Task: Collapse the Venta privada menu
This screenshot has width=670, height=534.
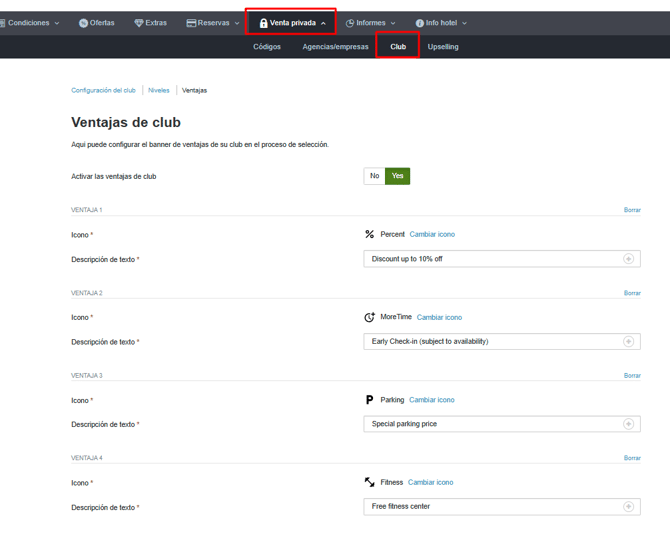Action: 293,23
